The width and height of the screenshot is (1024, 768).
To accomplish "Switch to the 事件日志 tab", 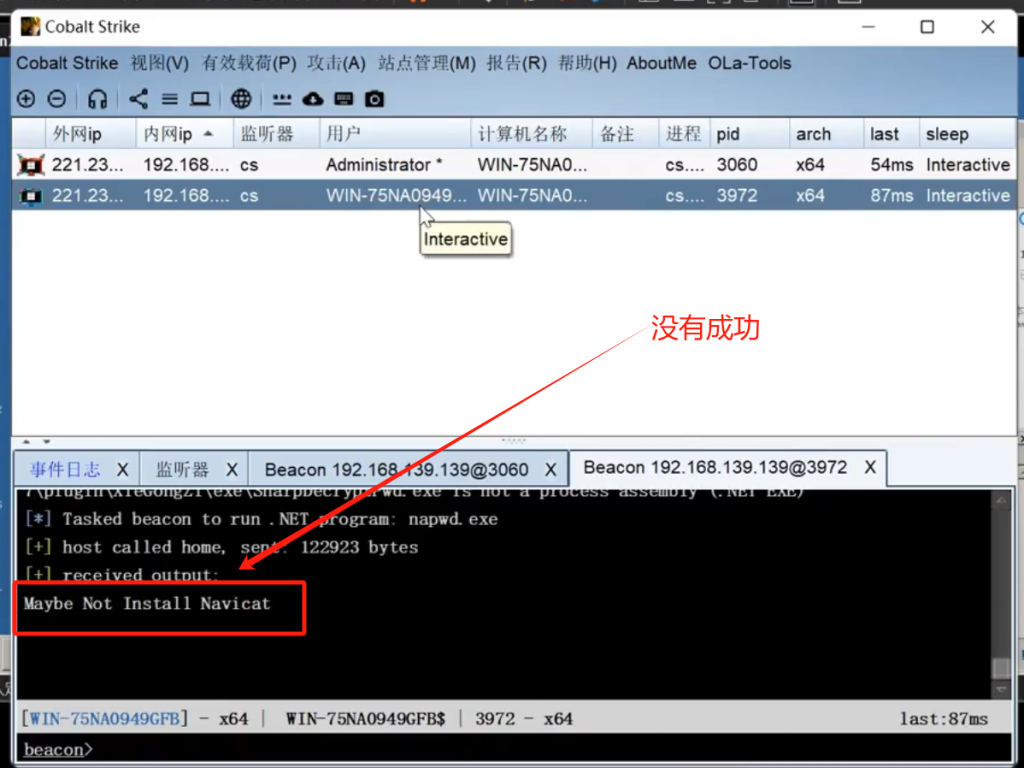I will (65, 470).
